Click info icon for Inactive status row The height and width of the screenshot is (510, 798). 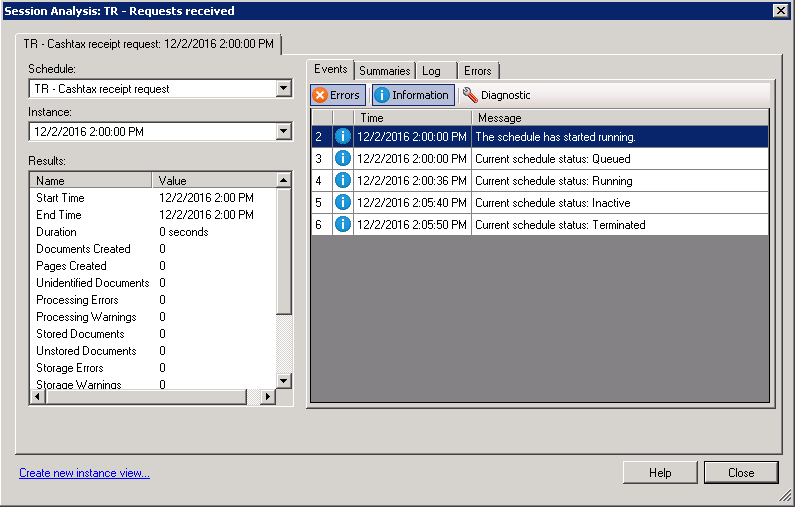click(x=343, y=203)
